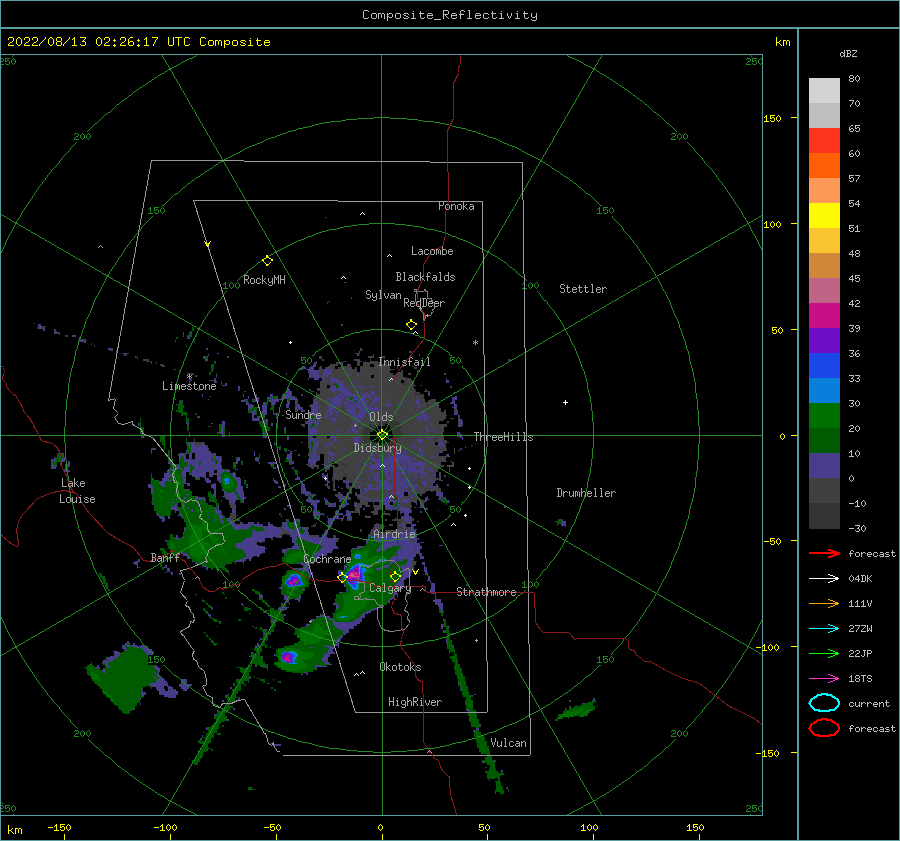Select the cyan current ellipse icon
Screen dimensions: 900x841
pyautogui.click(x=824, y=703)
